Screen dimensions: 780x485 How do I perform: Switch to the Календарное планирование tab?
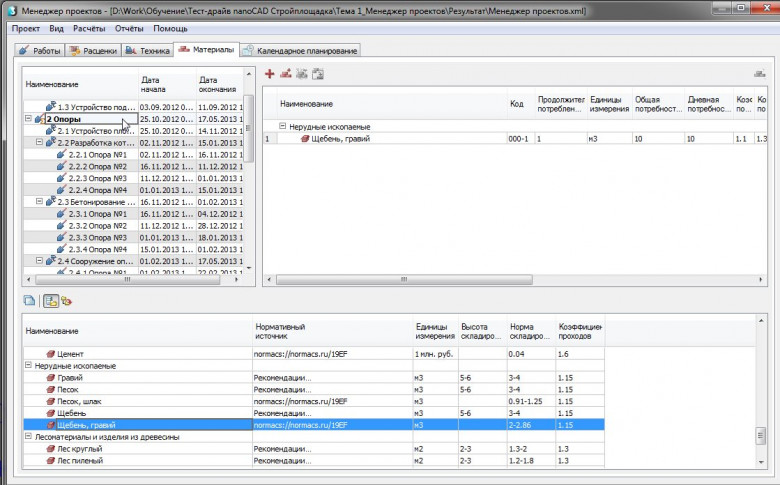[x=300, y=51]
